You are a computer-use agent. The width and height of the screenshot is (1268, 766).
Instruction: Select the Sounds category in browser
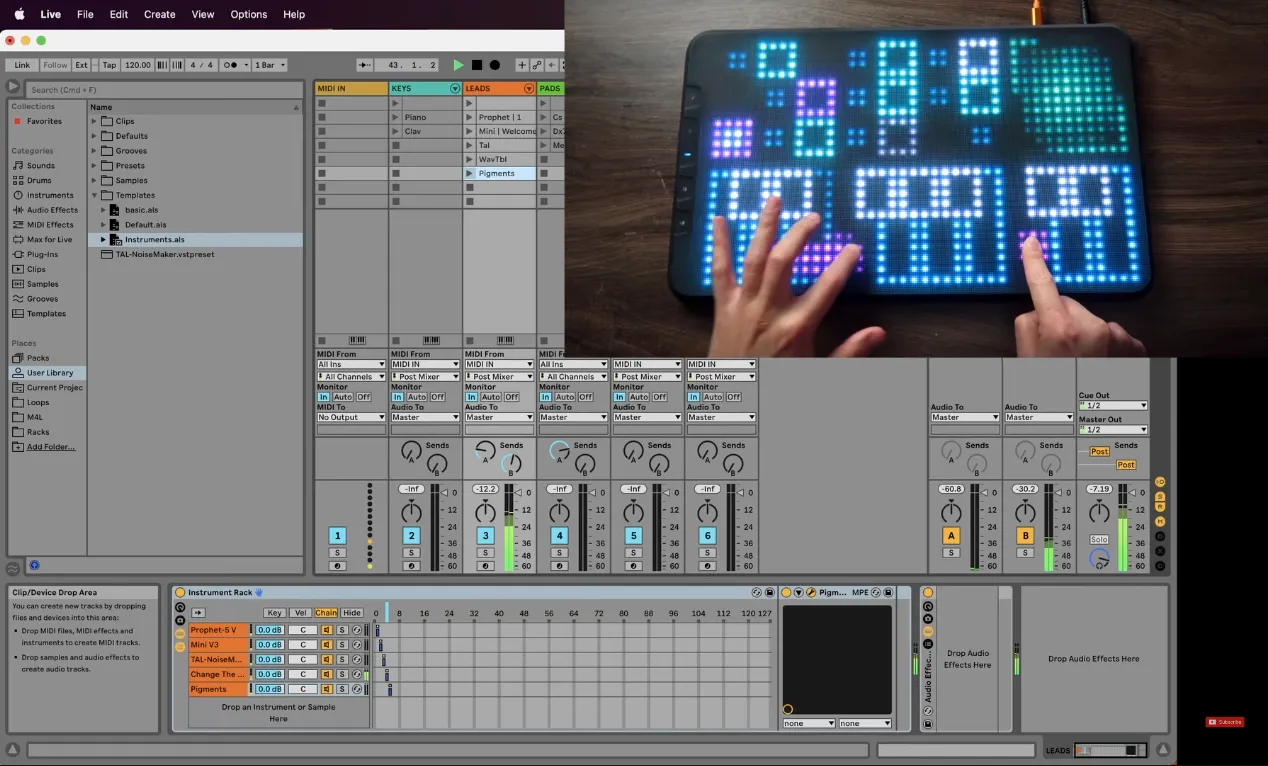click(x=41, y=166)
